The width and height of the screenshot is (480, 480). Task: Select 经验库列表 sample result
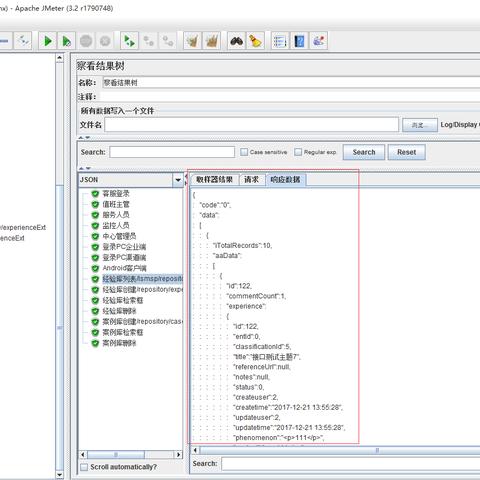pyautogui.click(x=142, y=279)
